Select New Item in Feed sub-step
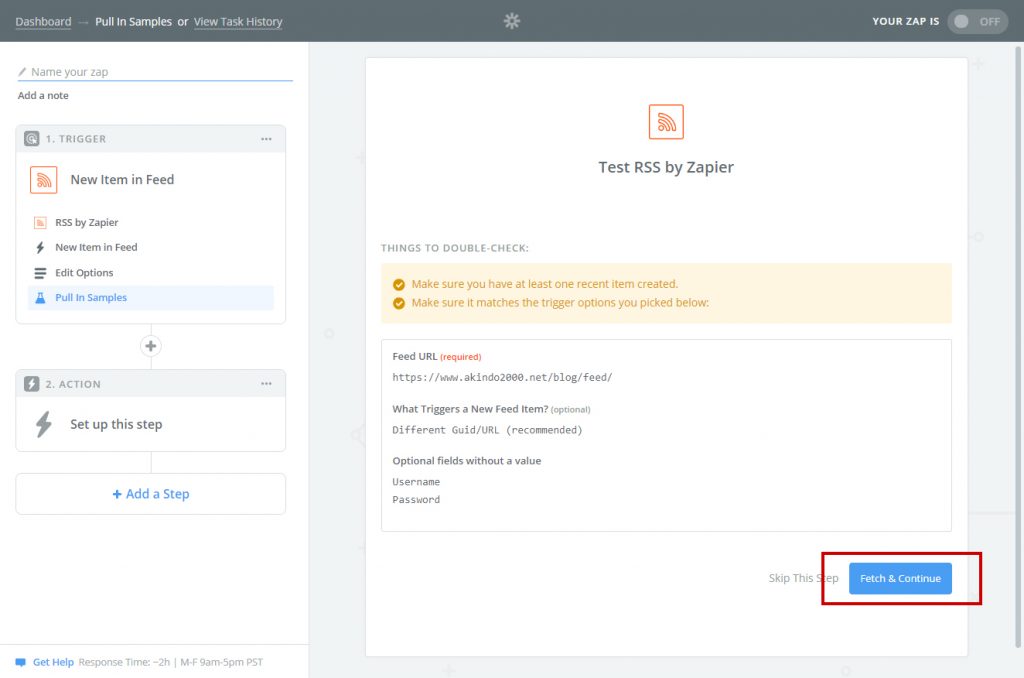 (x=96, y=247)
